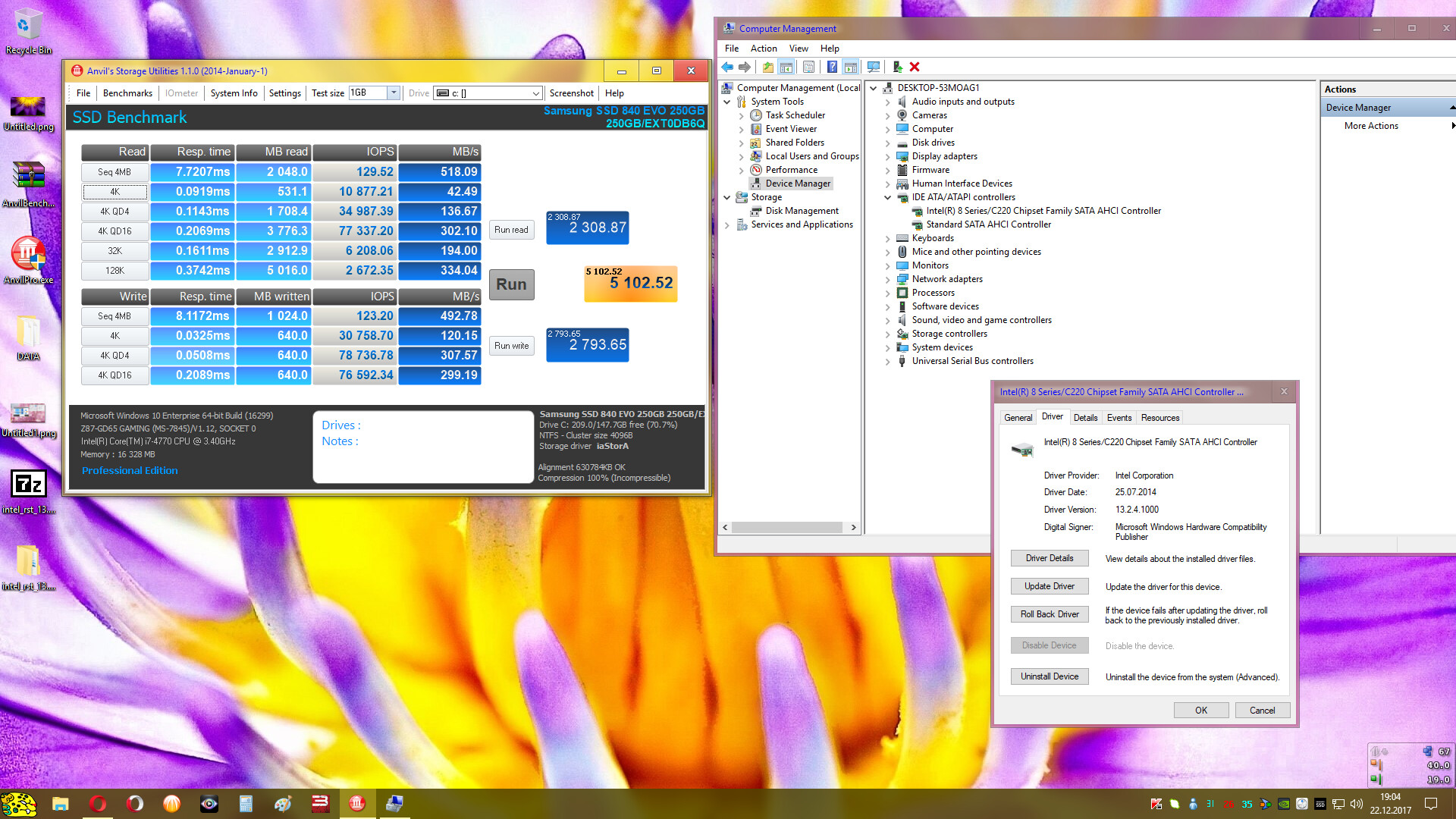Expand Disk drives device category
1456x819 pixels.
coord(887,143)
